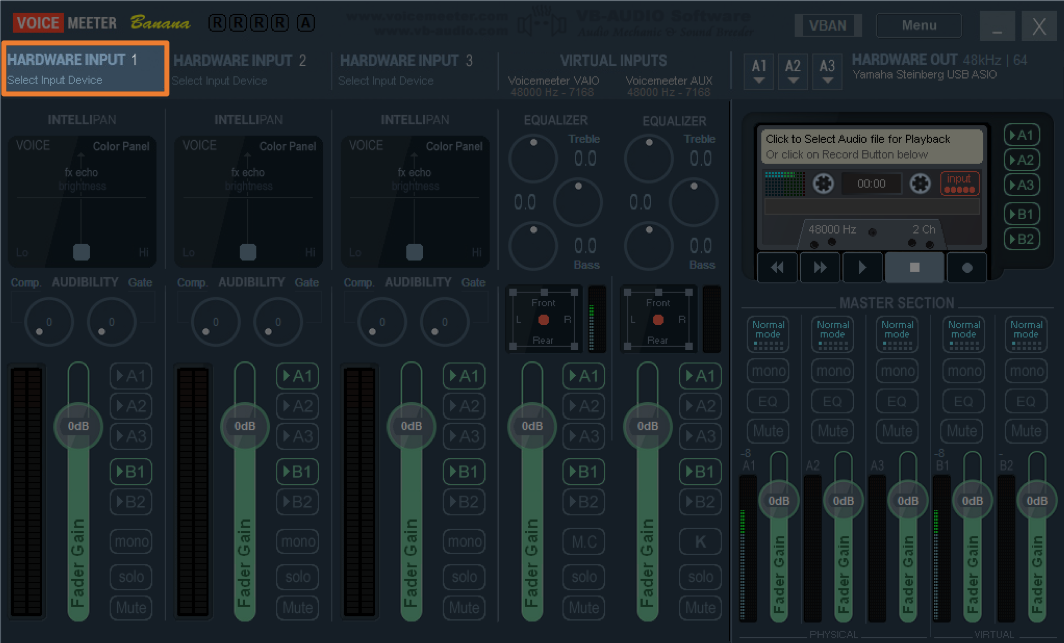The image size is (1064, 643).
Task: Stop the cassette recorder playback
Action: [x=914, y=267]
